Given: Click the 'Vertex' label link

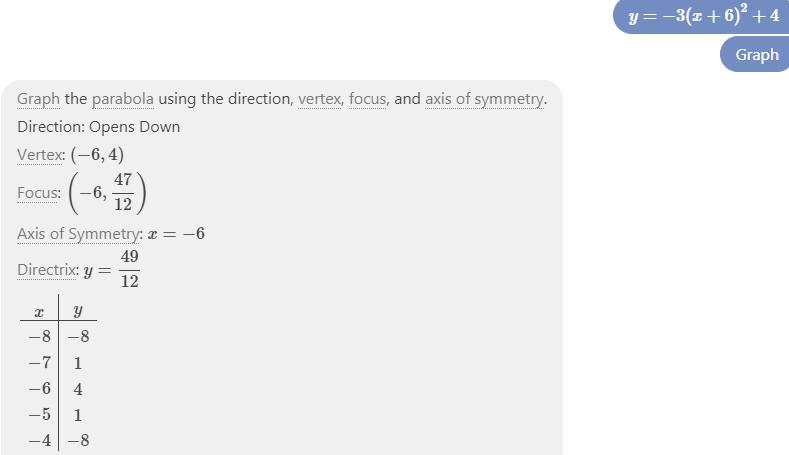Looking at the screenshot, I should tap(41, 155).
